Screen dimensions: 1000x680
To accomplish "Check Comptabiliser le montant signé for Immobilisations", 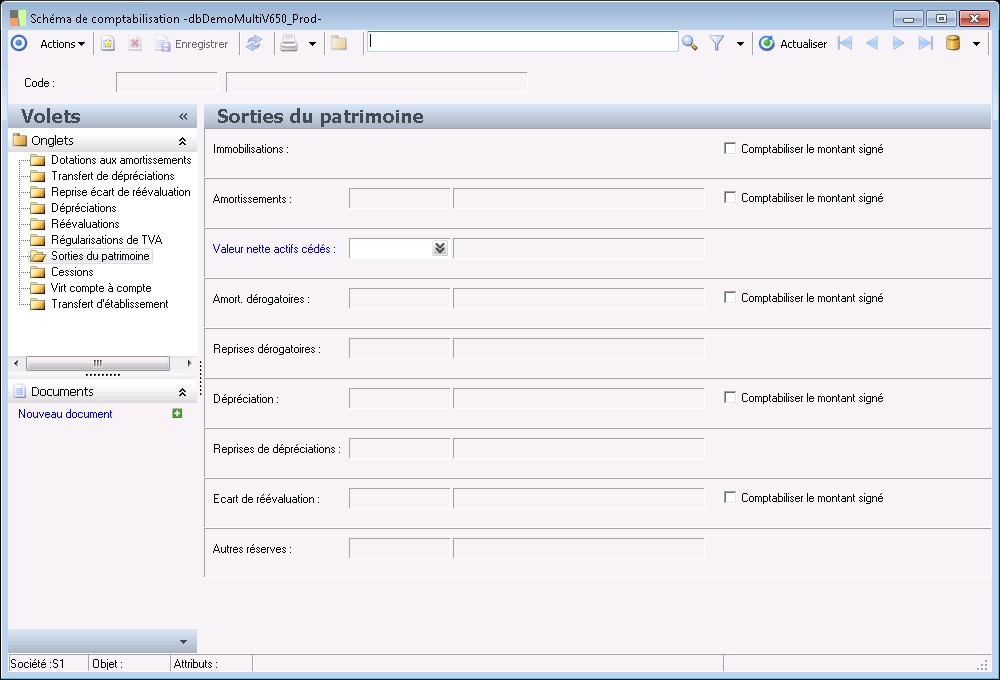I will coord(730,148).
